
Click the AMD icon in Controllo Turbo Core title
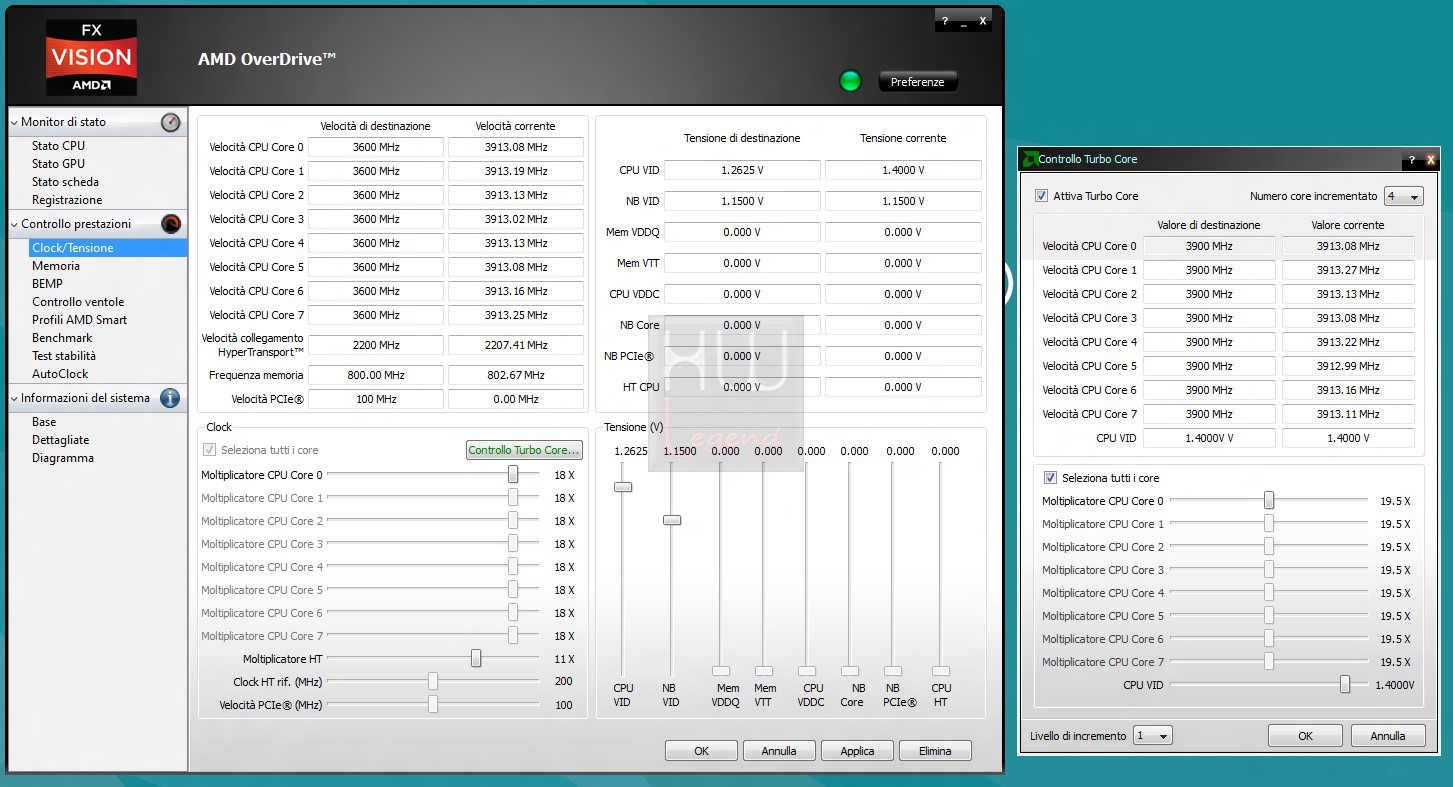pyautogui.click(x=1029, y=159)
